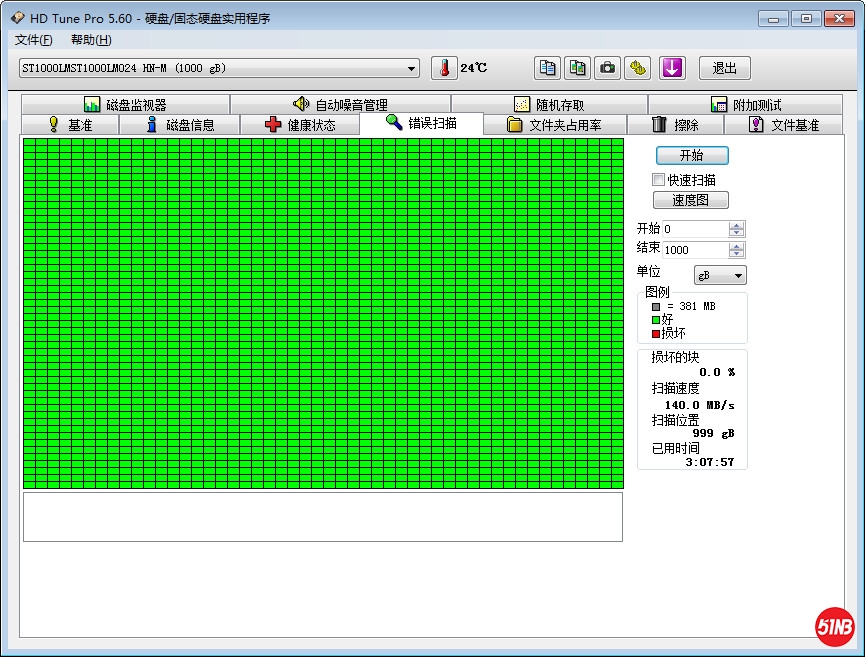
Task: Click the 速度图 button
Action: tap(691, 200)
